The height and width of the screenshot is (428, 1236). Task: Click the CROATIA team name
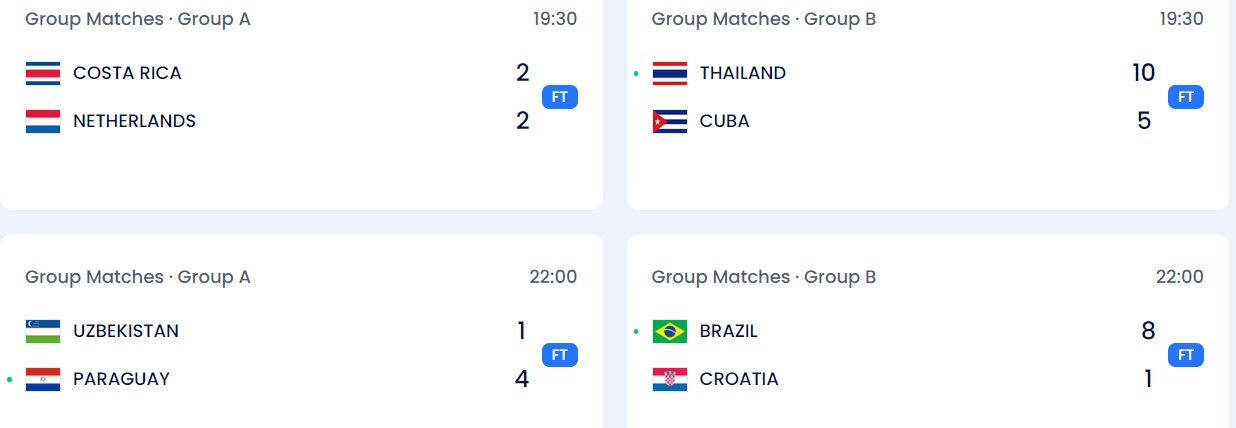(739, 379)
